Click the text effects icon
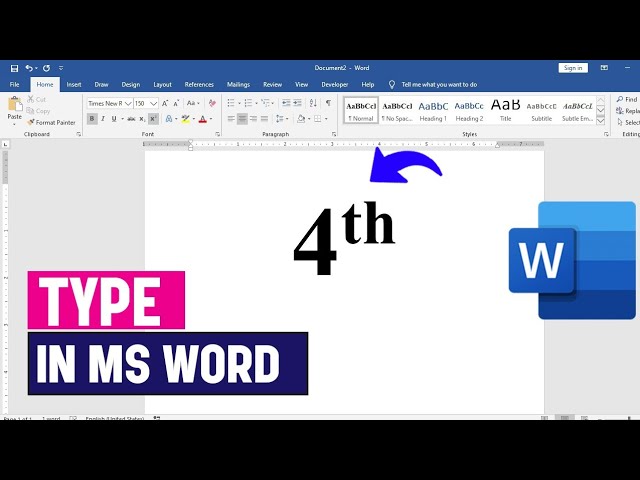The image size is (640, 480). pos(169,119)
